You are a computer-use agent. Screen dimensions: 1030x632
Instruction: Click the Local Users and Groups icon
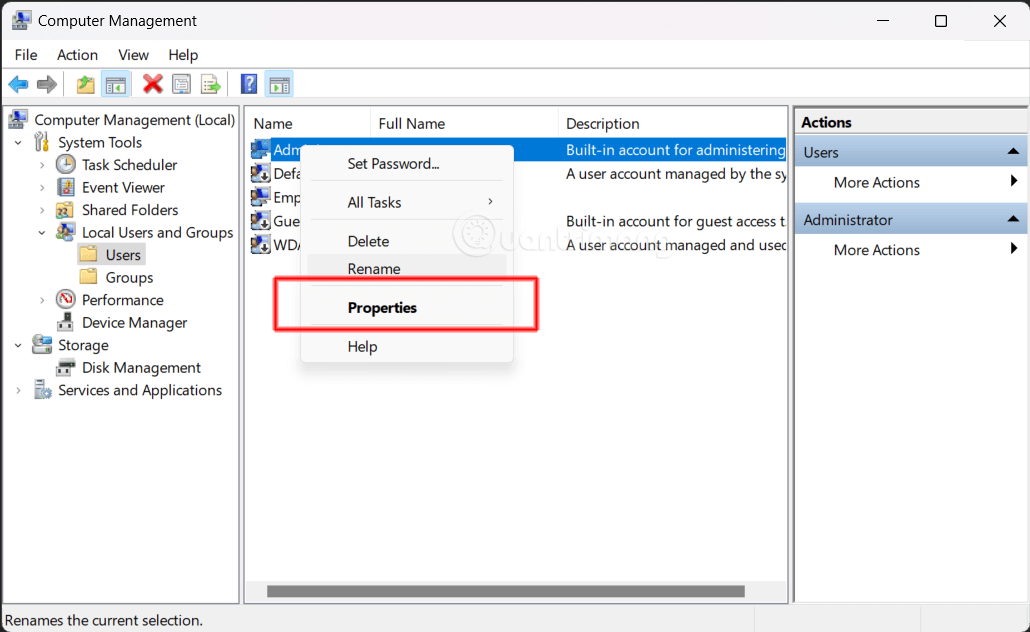pyautogui.click(x=65, y=232)
